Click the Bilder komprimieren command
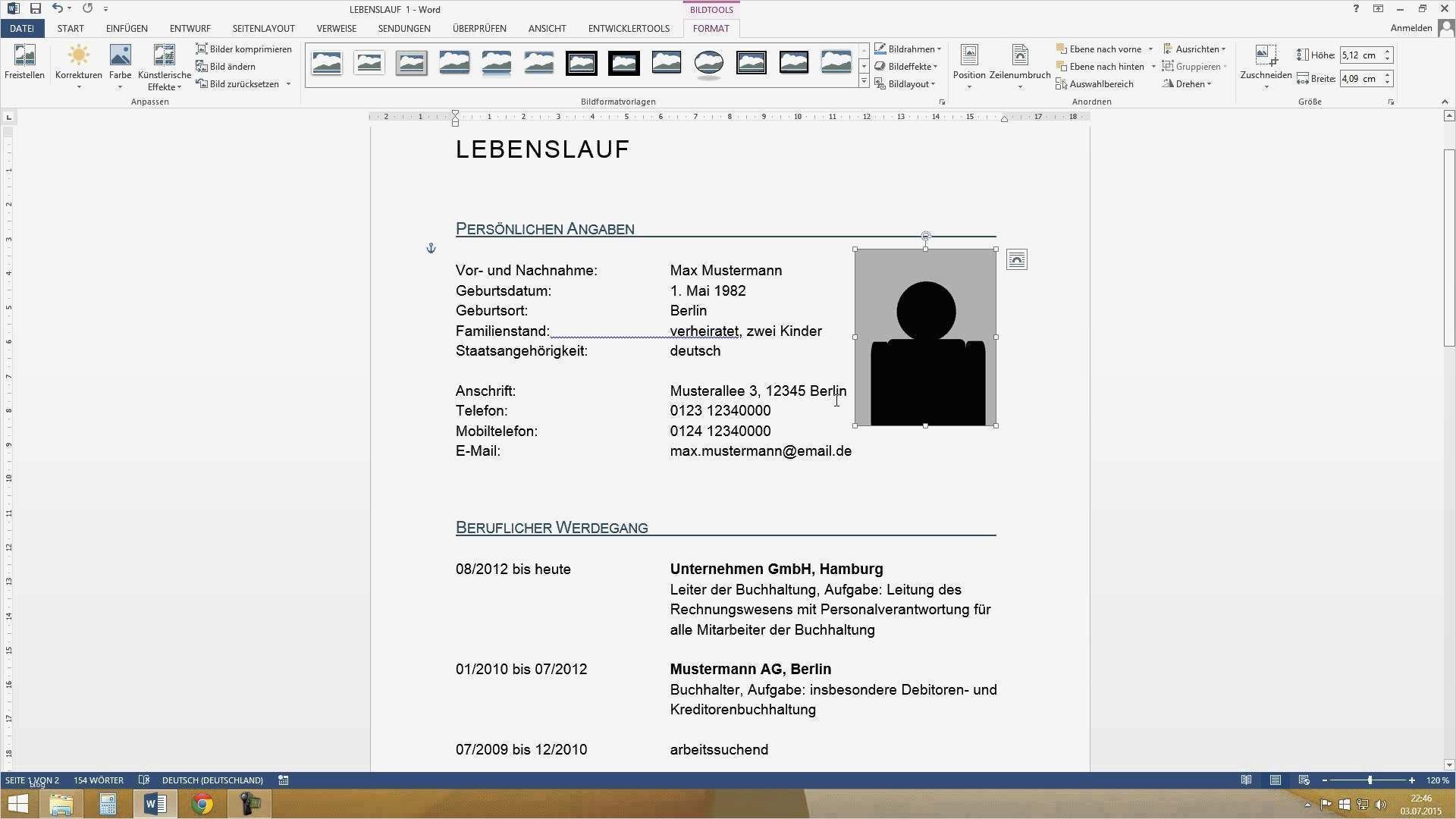The height and width of the screenshot is (819, 1456). (243, 49)
